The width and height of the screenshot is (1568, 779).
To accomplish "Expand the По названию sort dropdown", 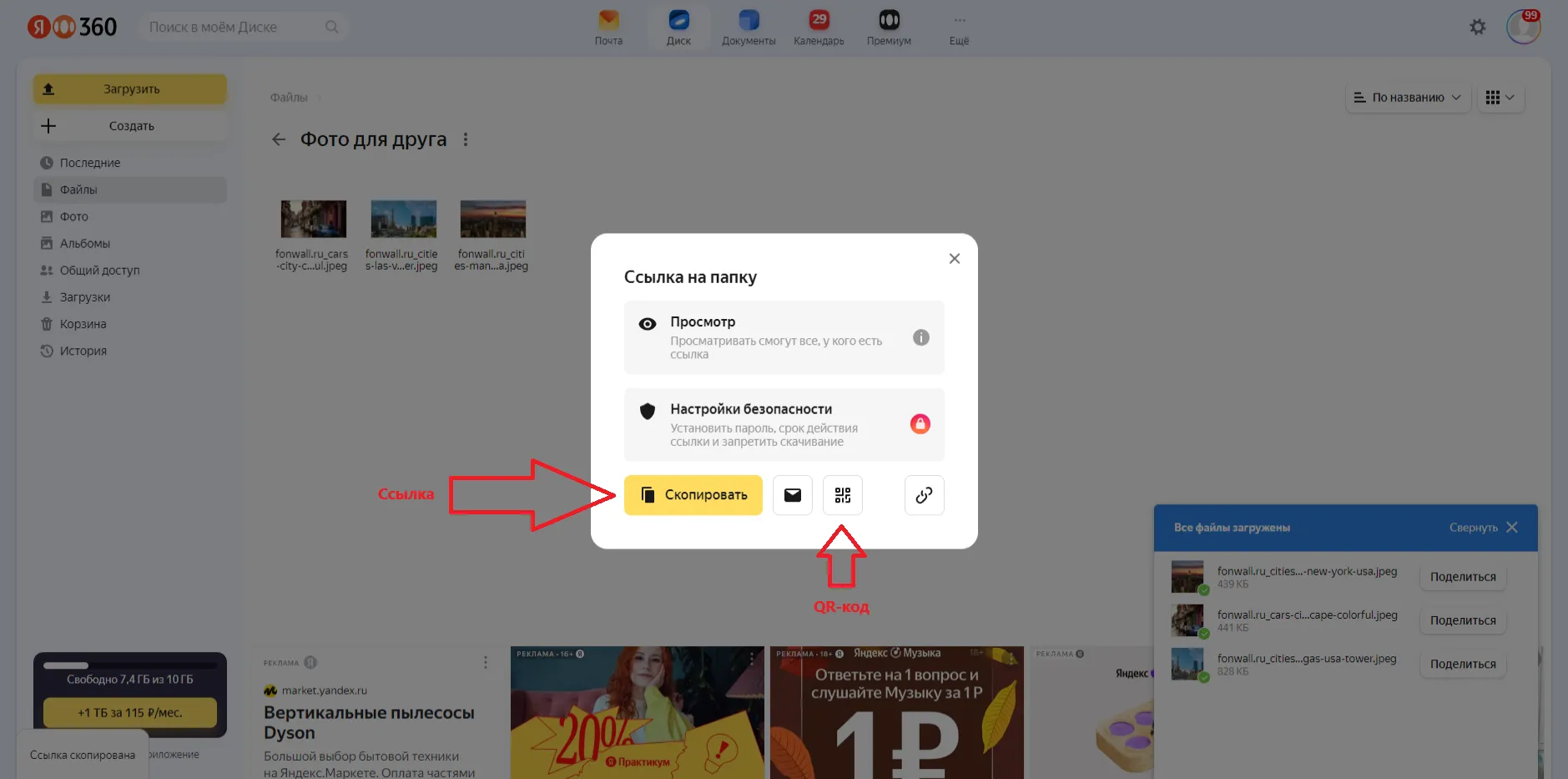I will (x=1407, y=98).
